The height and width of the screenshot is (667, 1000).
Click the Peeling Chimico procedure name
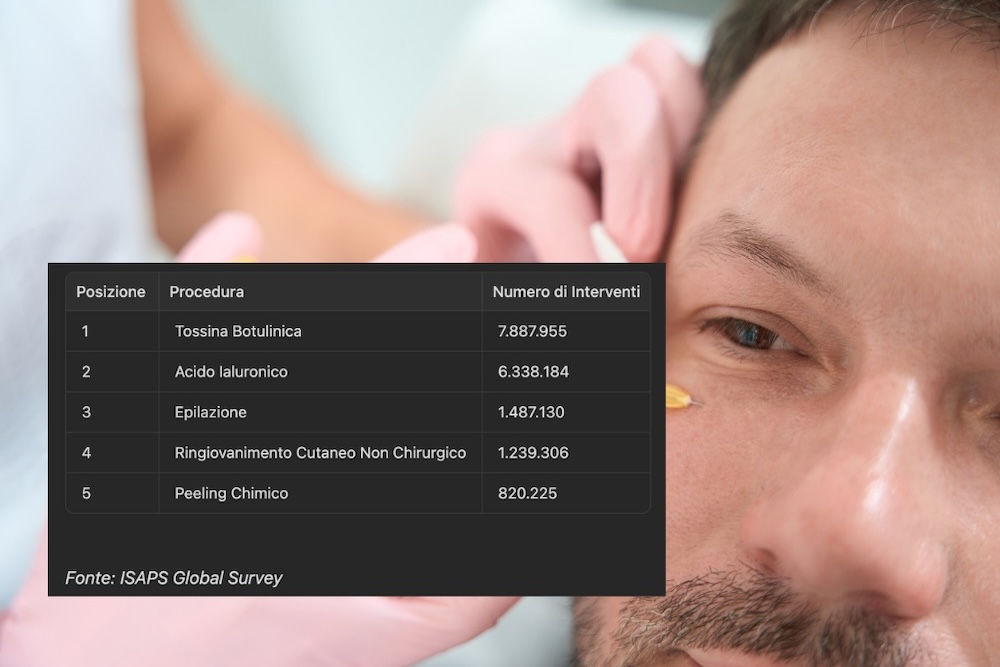tap(230, 493)
